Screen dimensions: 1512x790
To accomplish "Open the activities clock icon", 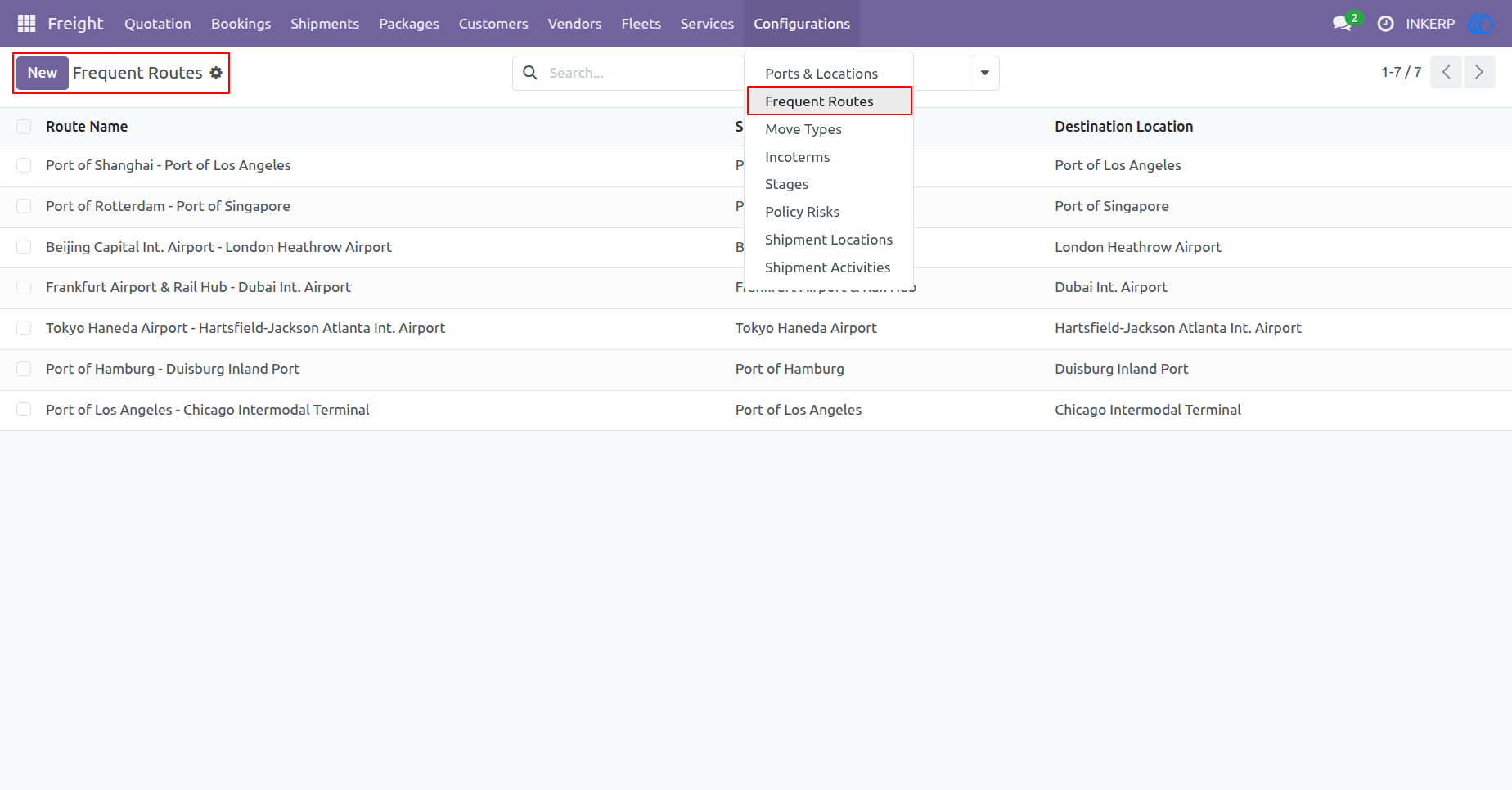I will coord(1385,24).
